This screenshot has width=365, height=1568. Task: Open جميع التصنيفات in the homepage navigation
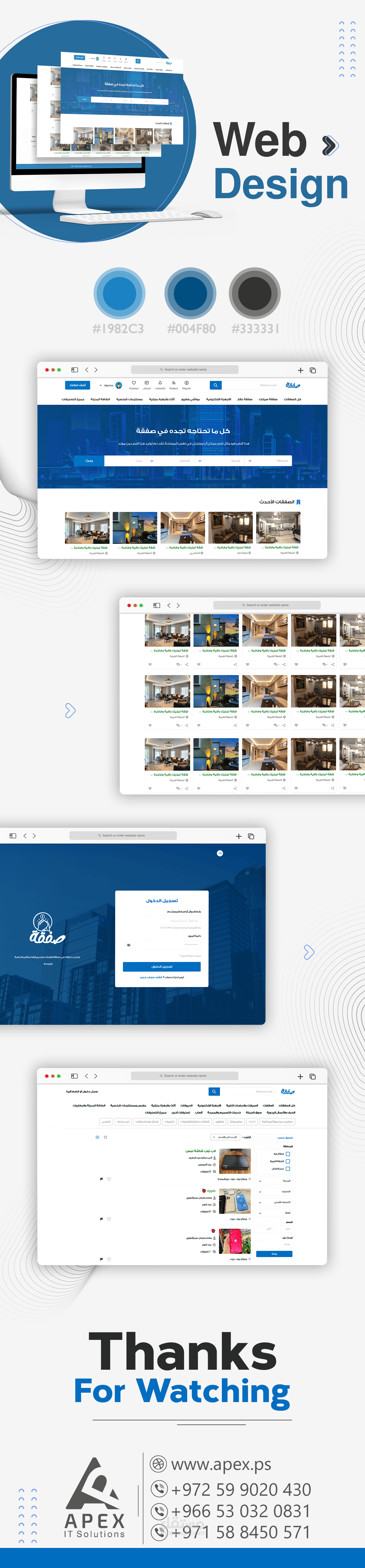73,399
